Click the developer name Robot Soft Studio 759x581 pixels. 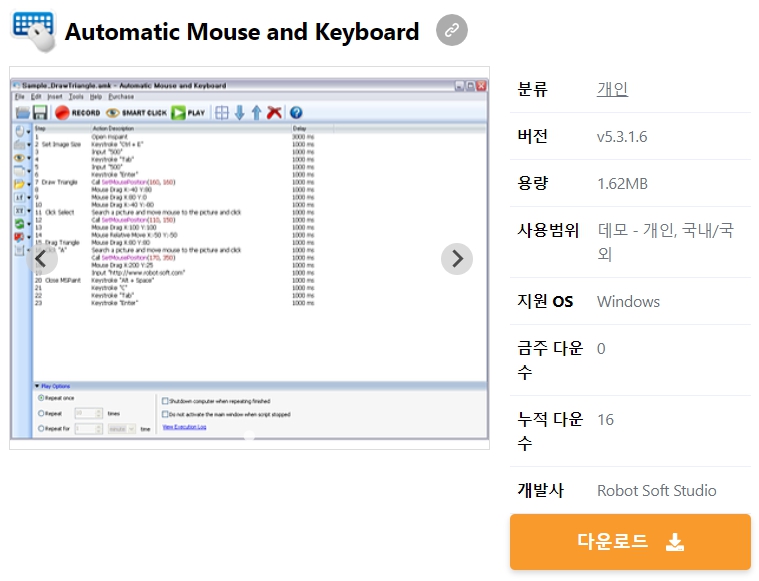tap(656, 490)
